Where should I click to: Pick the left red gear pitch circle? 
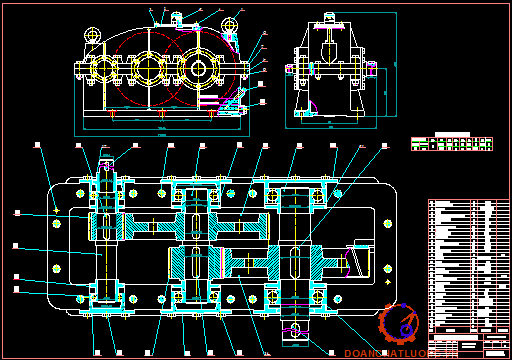pyautogui.click(x=148, y=69)
